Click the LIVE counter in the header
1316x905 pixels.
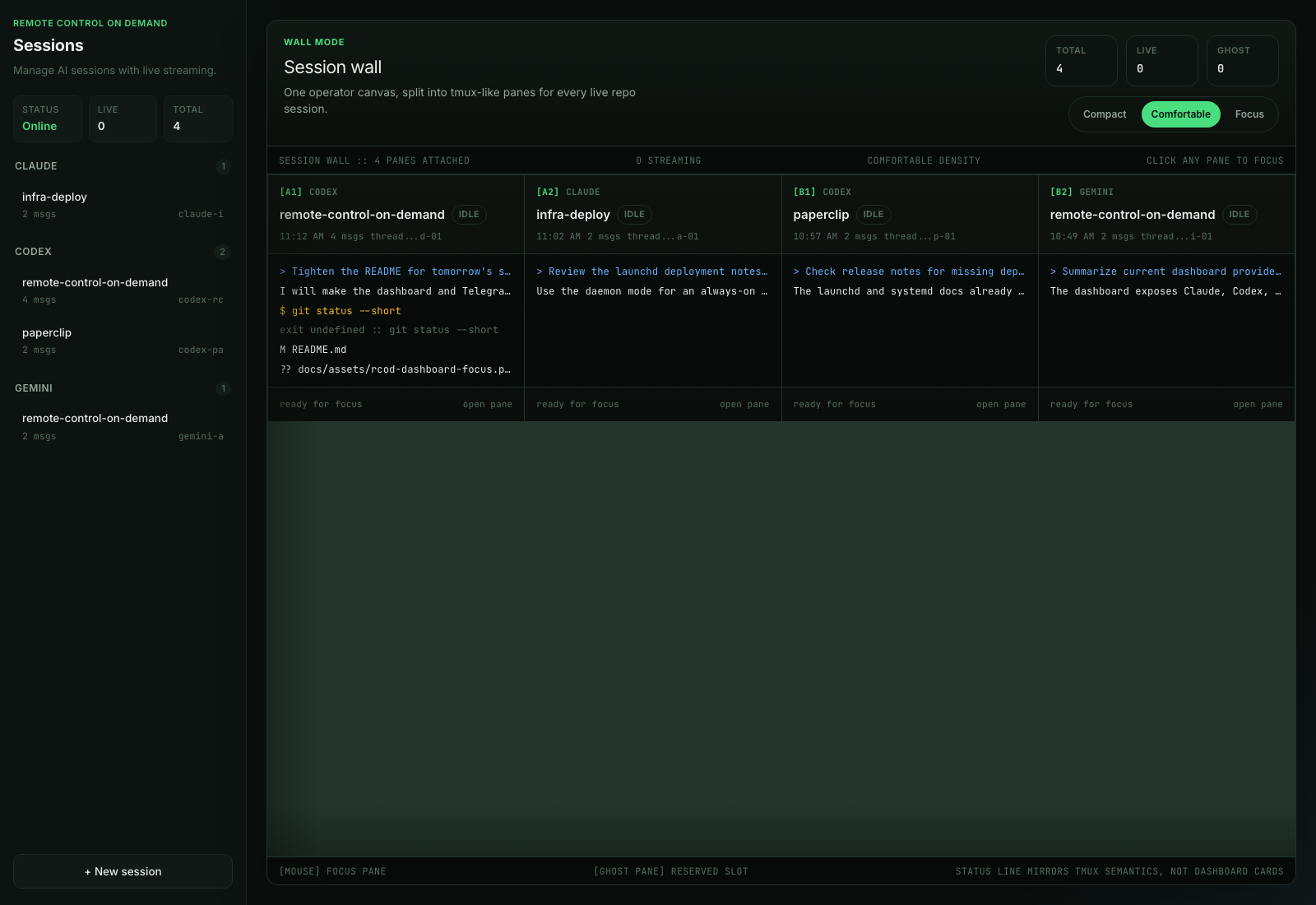(1161, 60)
